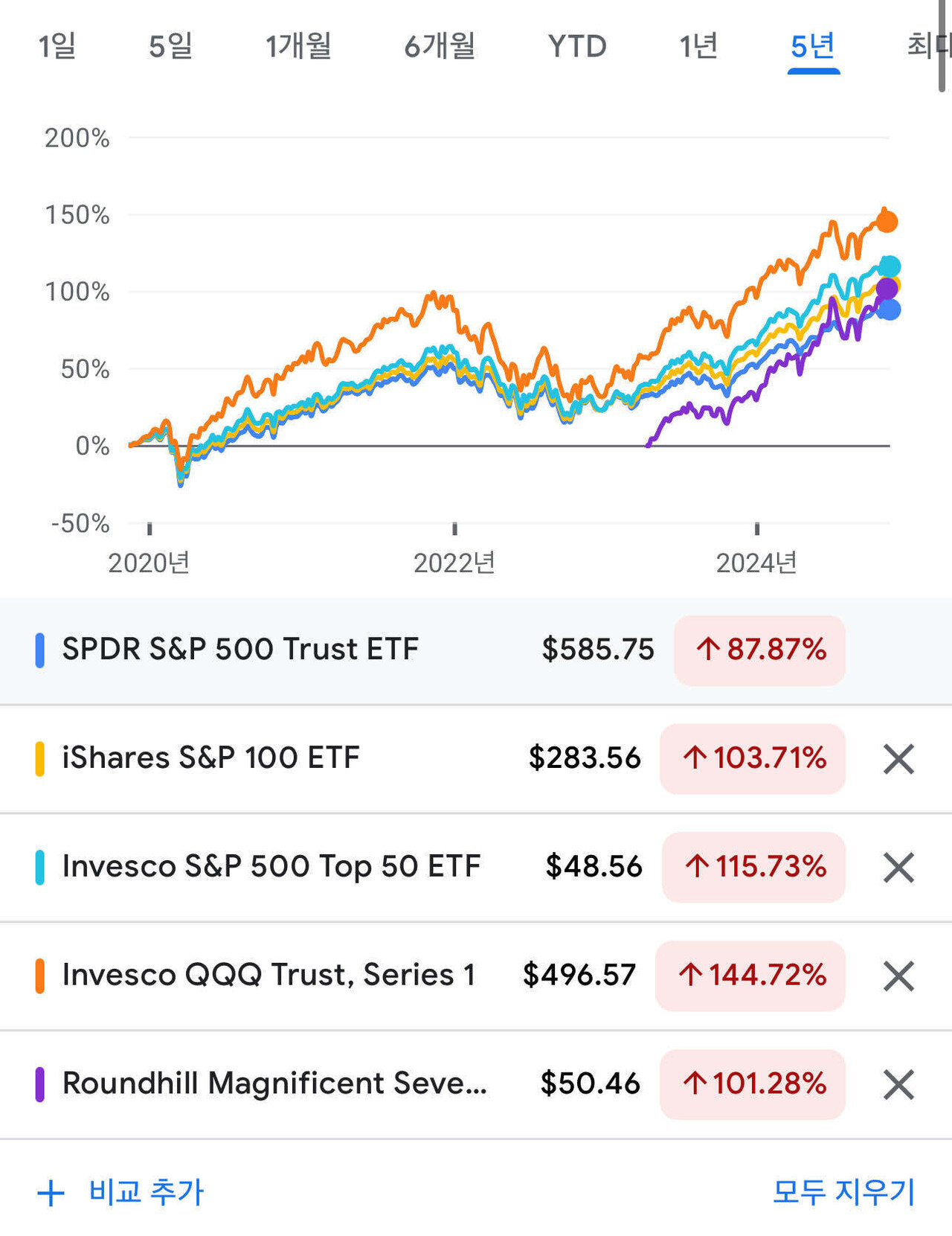Click the 144.72% change badge for QQQ

tap(750, 976)
